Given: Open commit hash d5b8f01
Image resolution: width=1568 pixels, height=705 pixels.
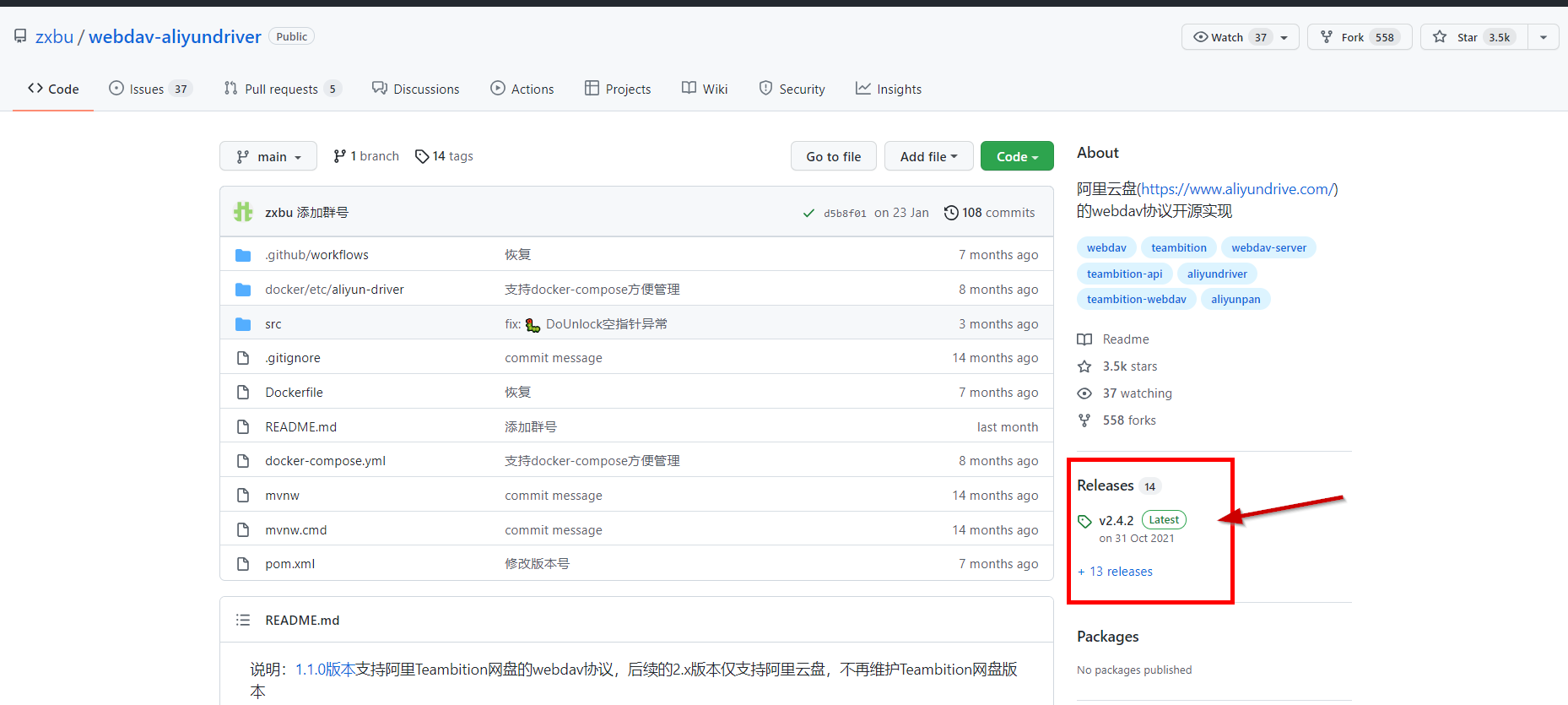Looking at the screenshot, I should click(x=845, y=214).
